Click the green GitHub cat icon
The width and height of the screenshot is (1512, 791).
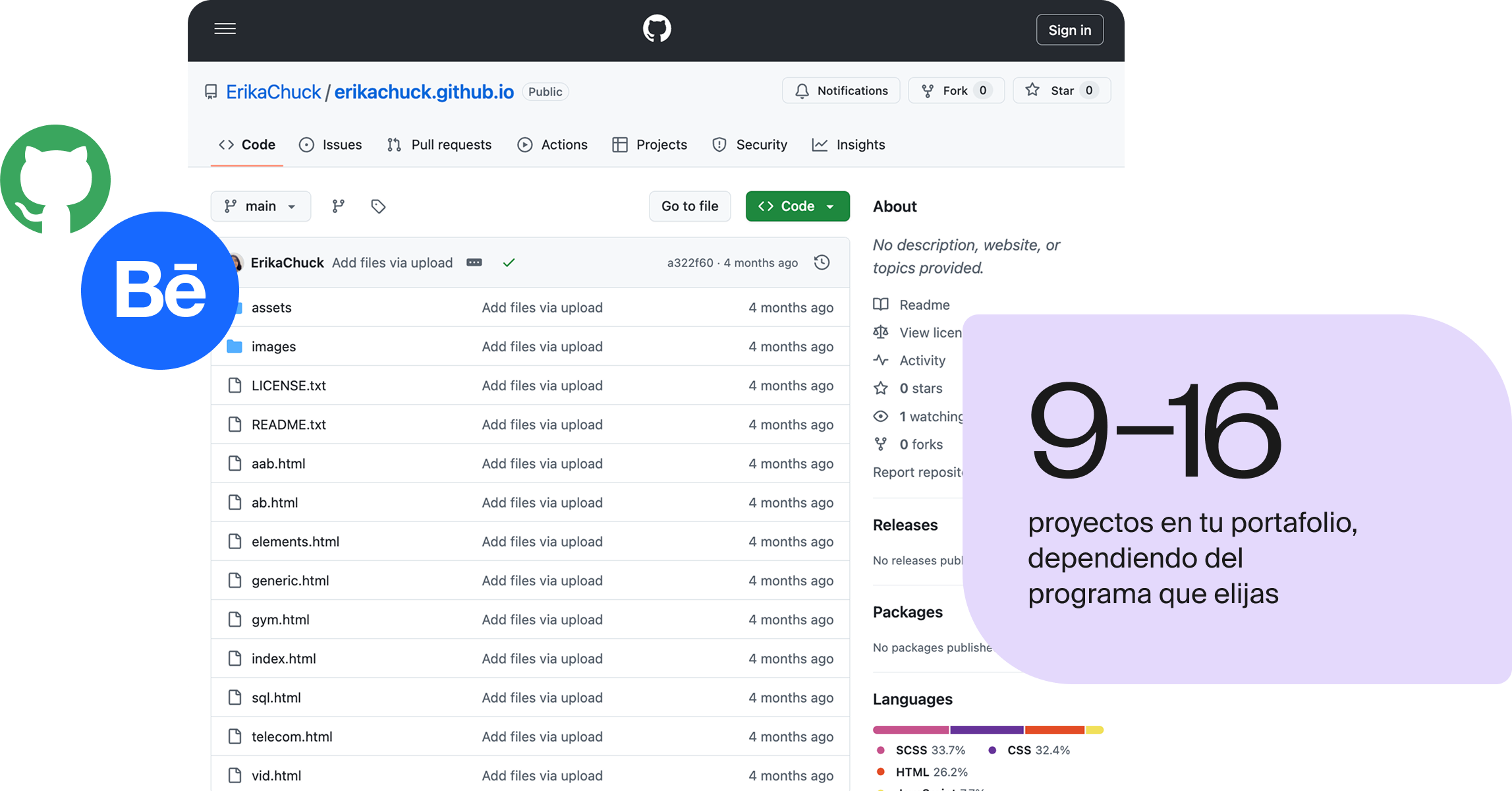pyautogui.click(x=55, y=179)
